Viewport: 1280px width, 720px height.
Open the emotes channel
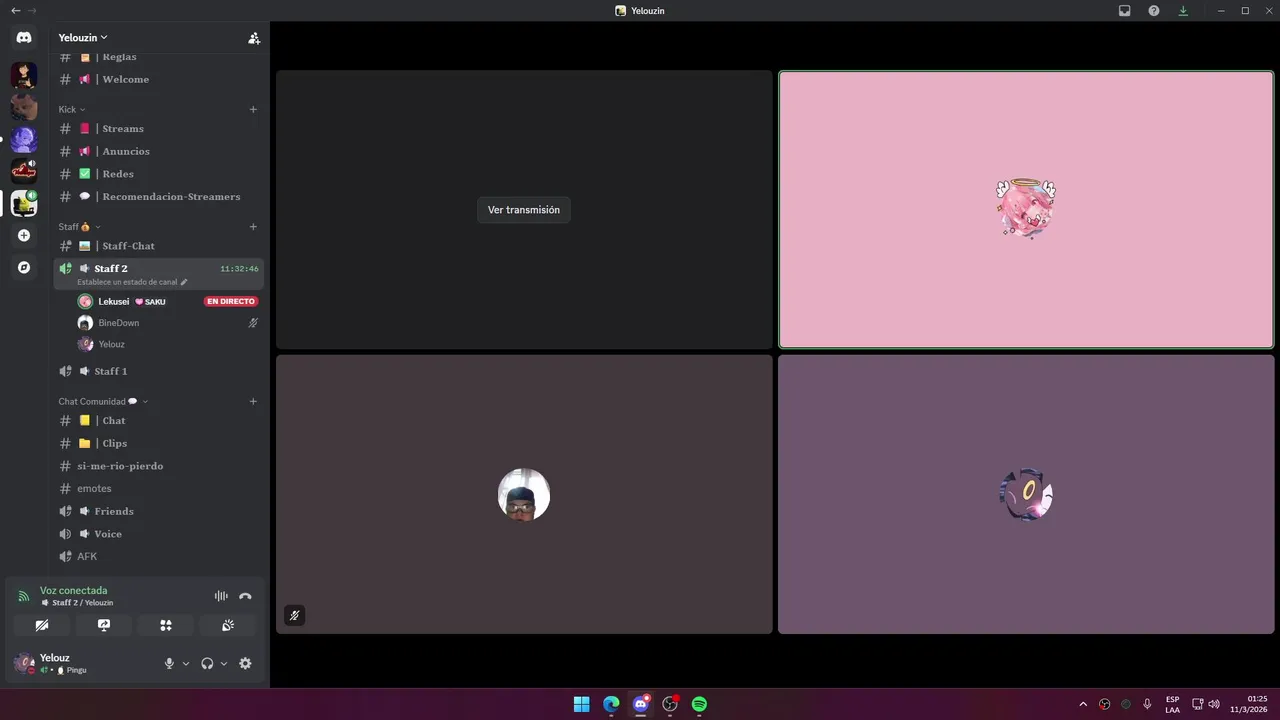[x=159, y=489]
